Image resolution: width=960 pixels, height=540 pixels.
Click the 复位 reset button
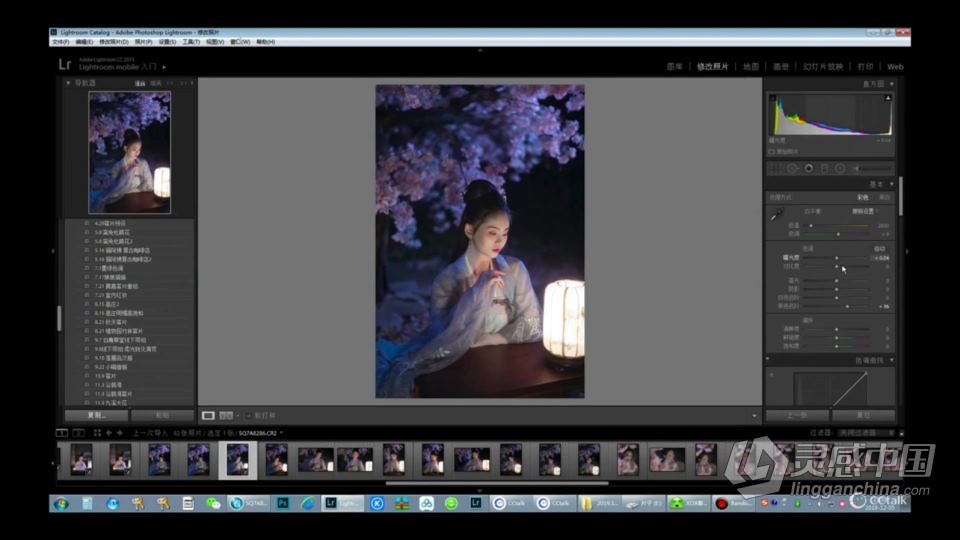click(x=863, y=415)
